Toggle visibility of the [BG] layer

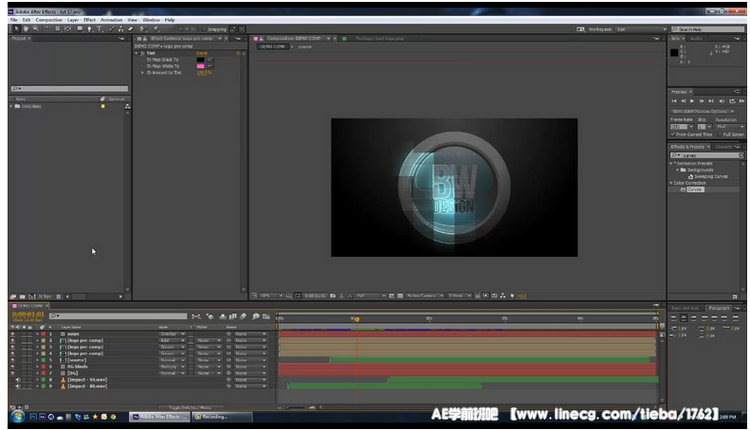coord(12,373)
